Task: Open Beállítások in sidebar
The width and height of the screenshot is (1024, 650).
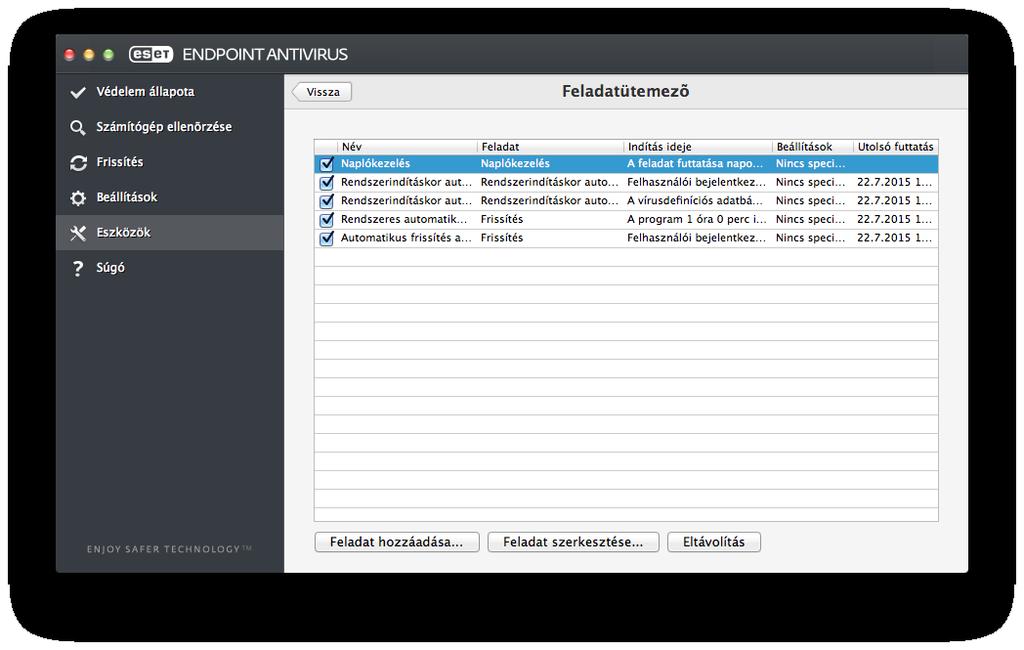Action: click(170, 198)
